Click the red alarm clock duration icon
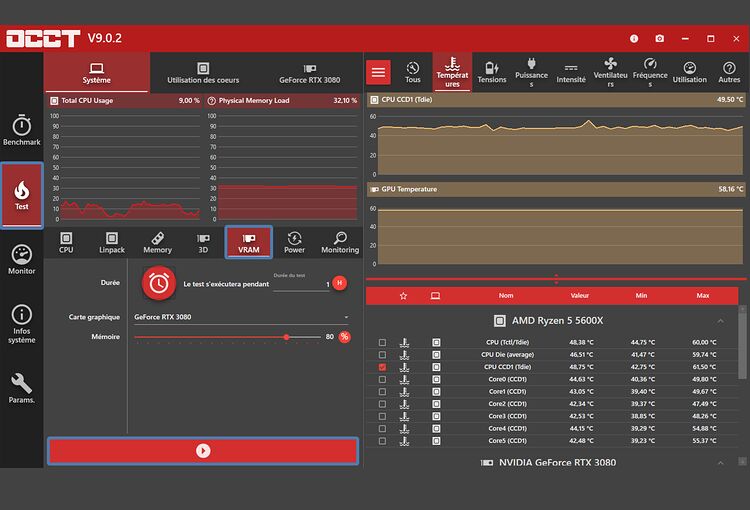750x510 pixels. 159,283
